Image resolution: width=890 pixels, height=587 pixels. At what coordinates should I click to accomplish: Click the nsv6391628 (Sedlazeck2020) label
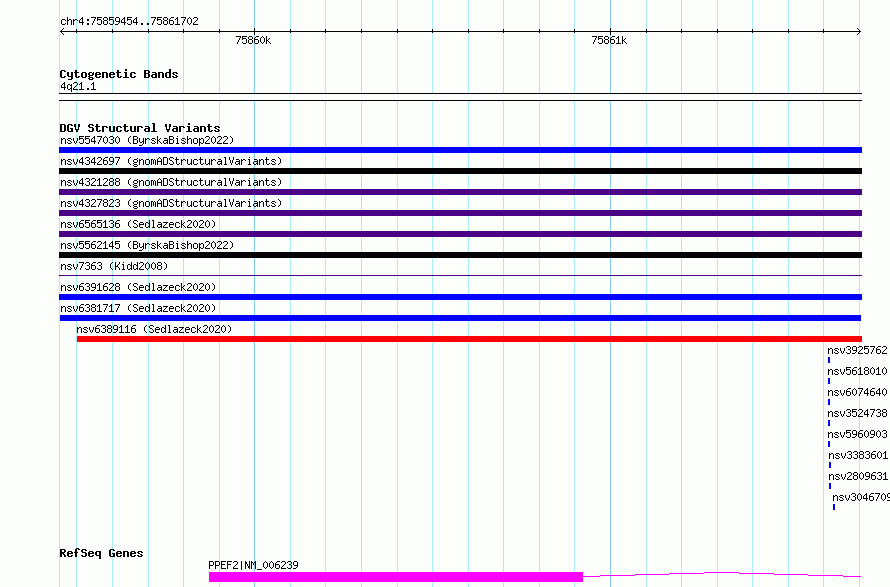point(138,287)
